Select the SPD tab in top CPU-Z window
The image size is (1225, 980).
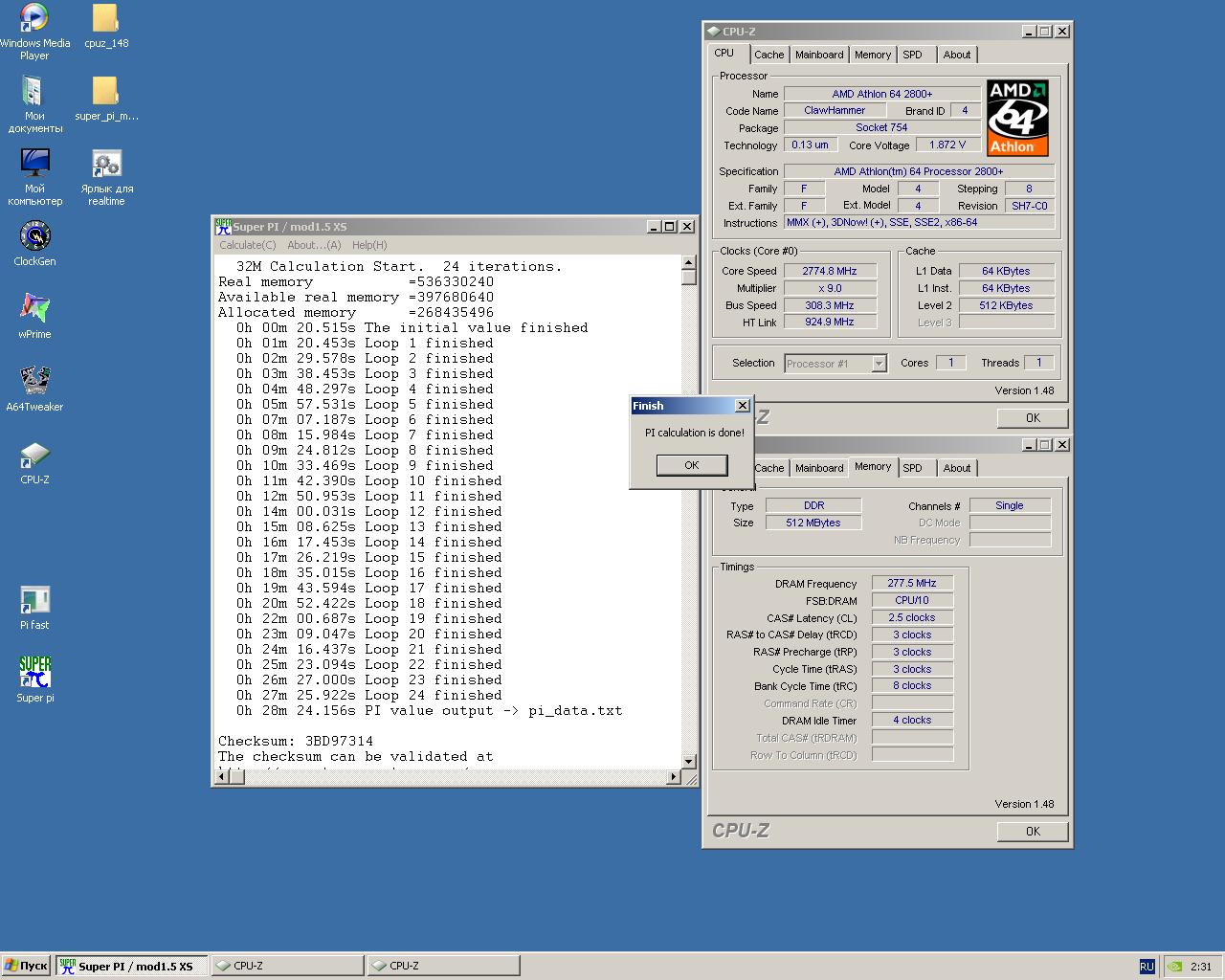pyautogui.click(x=913, y=55)
